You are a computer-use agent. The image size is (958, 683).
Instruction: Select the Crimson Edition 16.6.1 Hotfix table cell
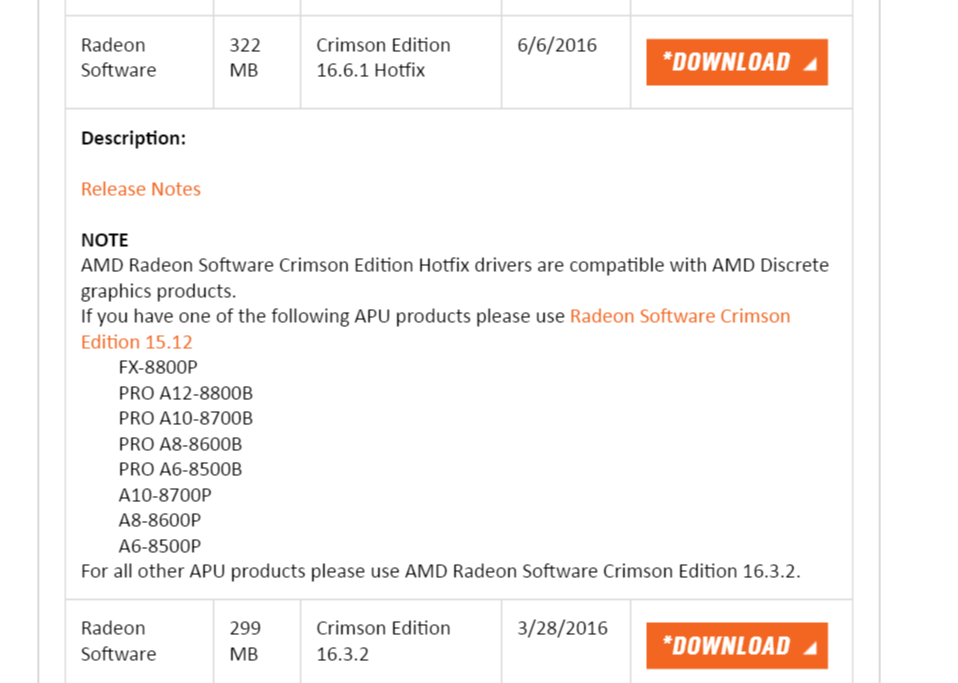coord(383,57)
